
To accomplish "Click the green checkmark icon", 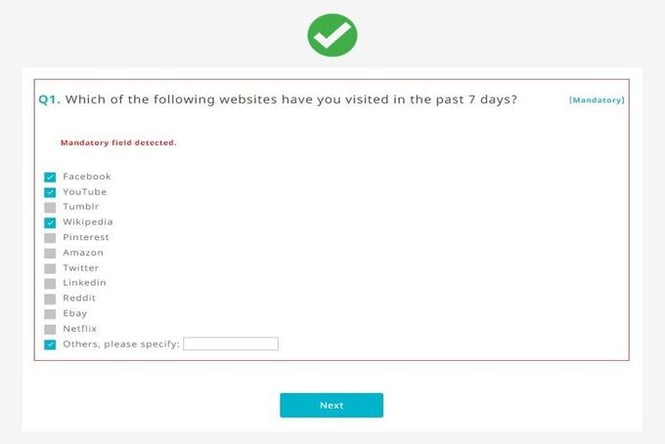I will point(332,35).
